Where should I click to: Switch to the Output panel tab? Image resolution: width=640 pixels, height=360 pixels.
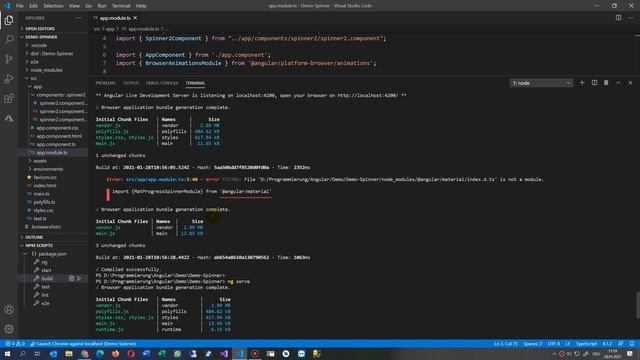pos(131,83)
